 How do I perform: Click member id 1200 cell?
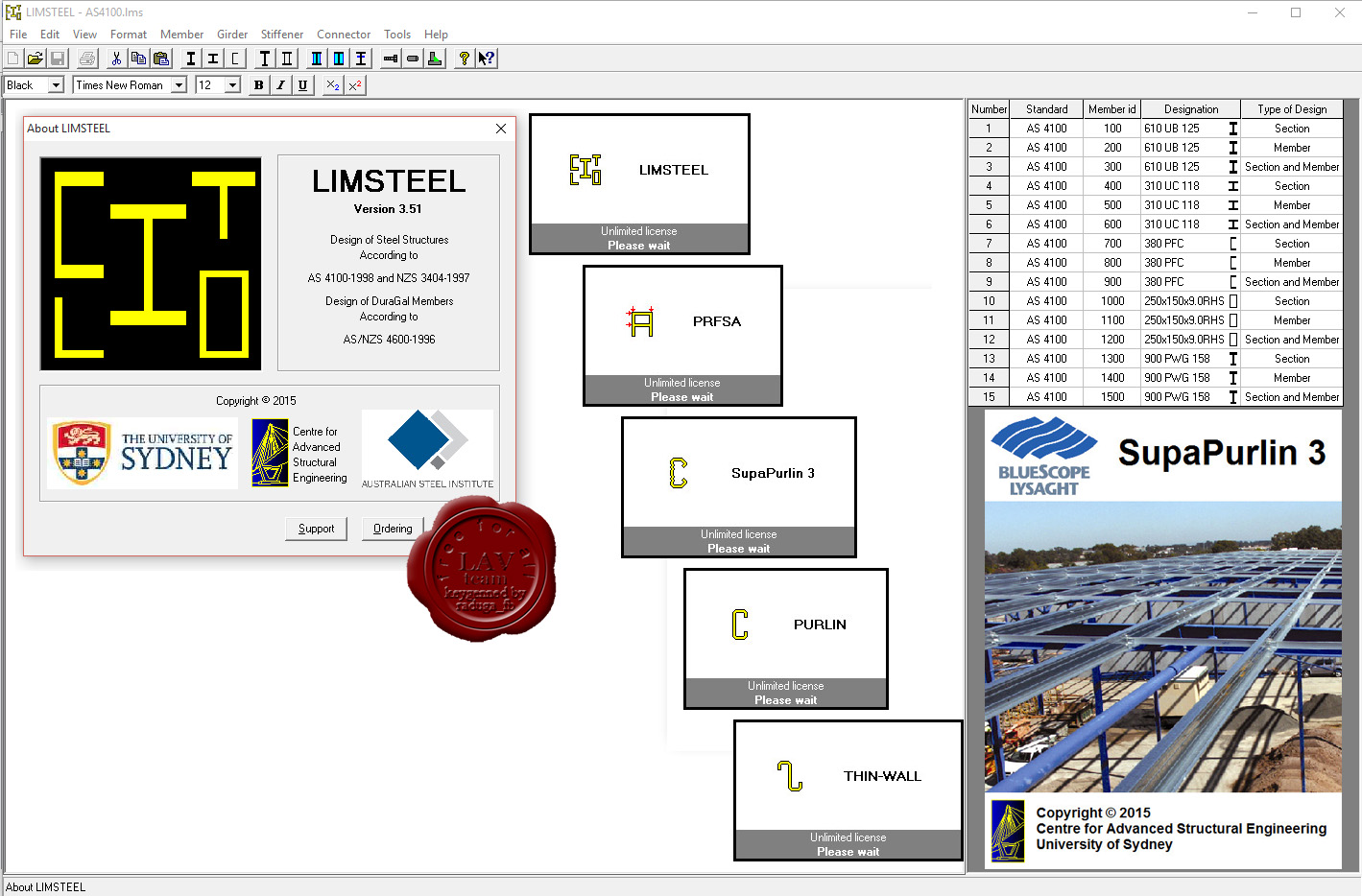coord(1112,340)
